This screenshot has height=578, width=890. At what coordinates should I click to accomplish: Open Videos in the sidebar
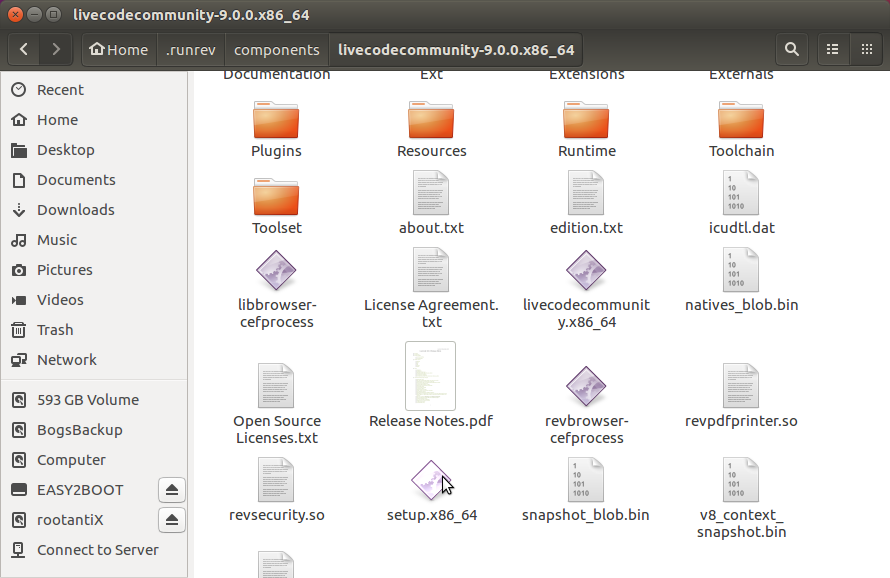94,300
